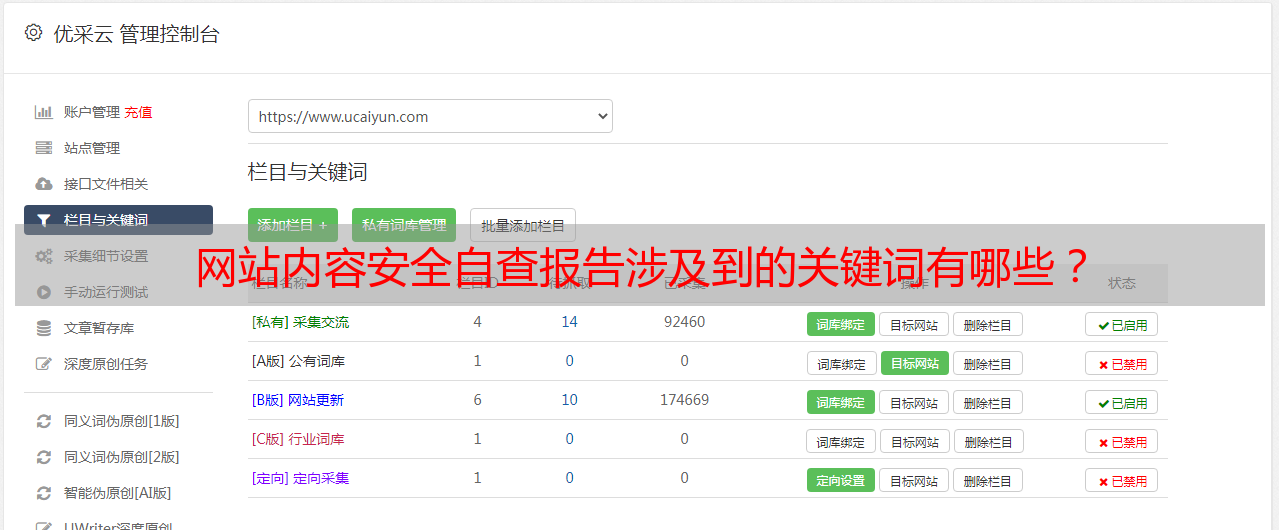Viewport: 1279px width, 530px height.
Task: Click the server icon for 站点管理
Action: (44, 148)
